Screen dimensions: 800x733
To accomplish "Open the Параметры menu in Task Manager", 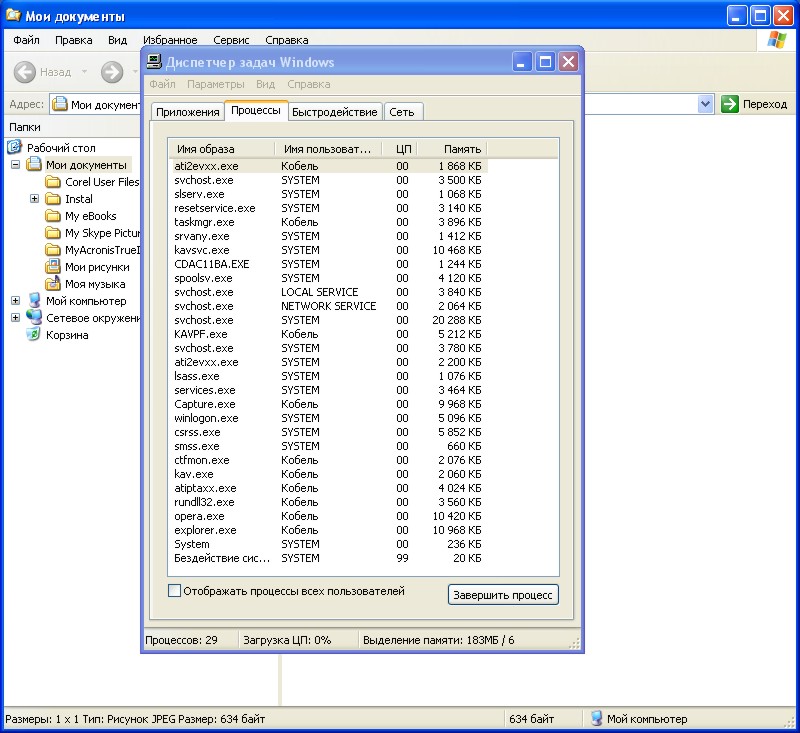I will [216, 84].
